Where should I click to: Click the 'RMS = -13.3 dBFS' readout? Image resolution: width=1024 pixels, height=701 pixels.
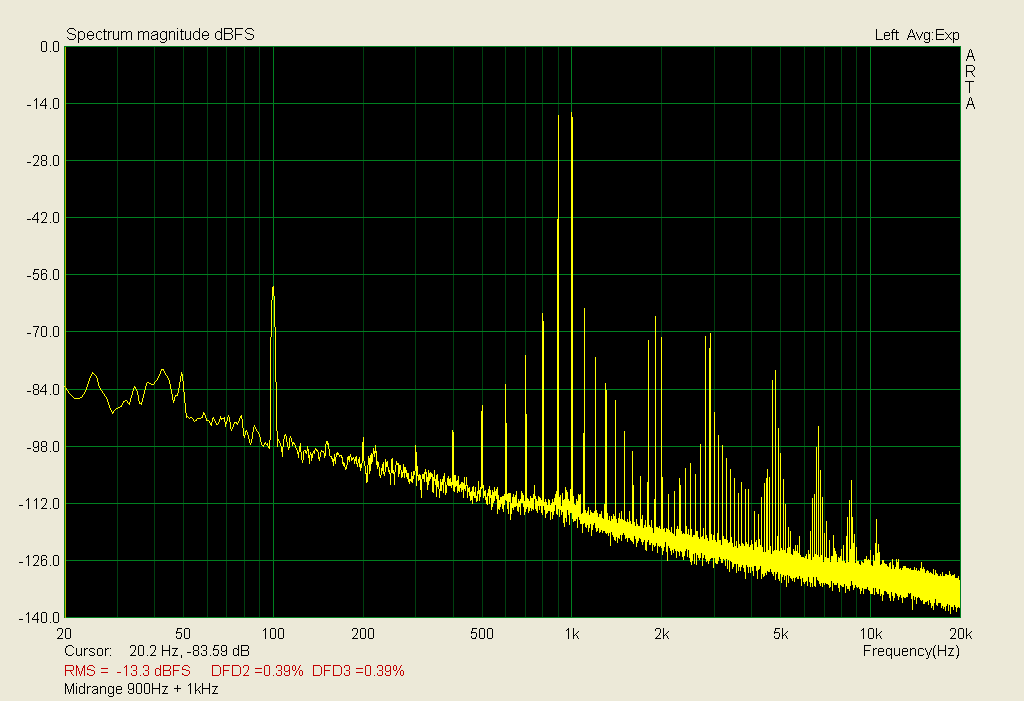[127, 671]
